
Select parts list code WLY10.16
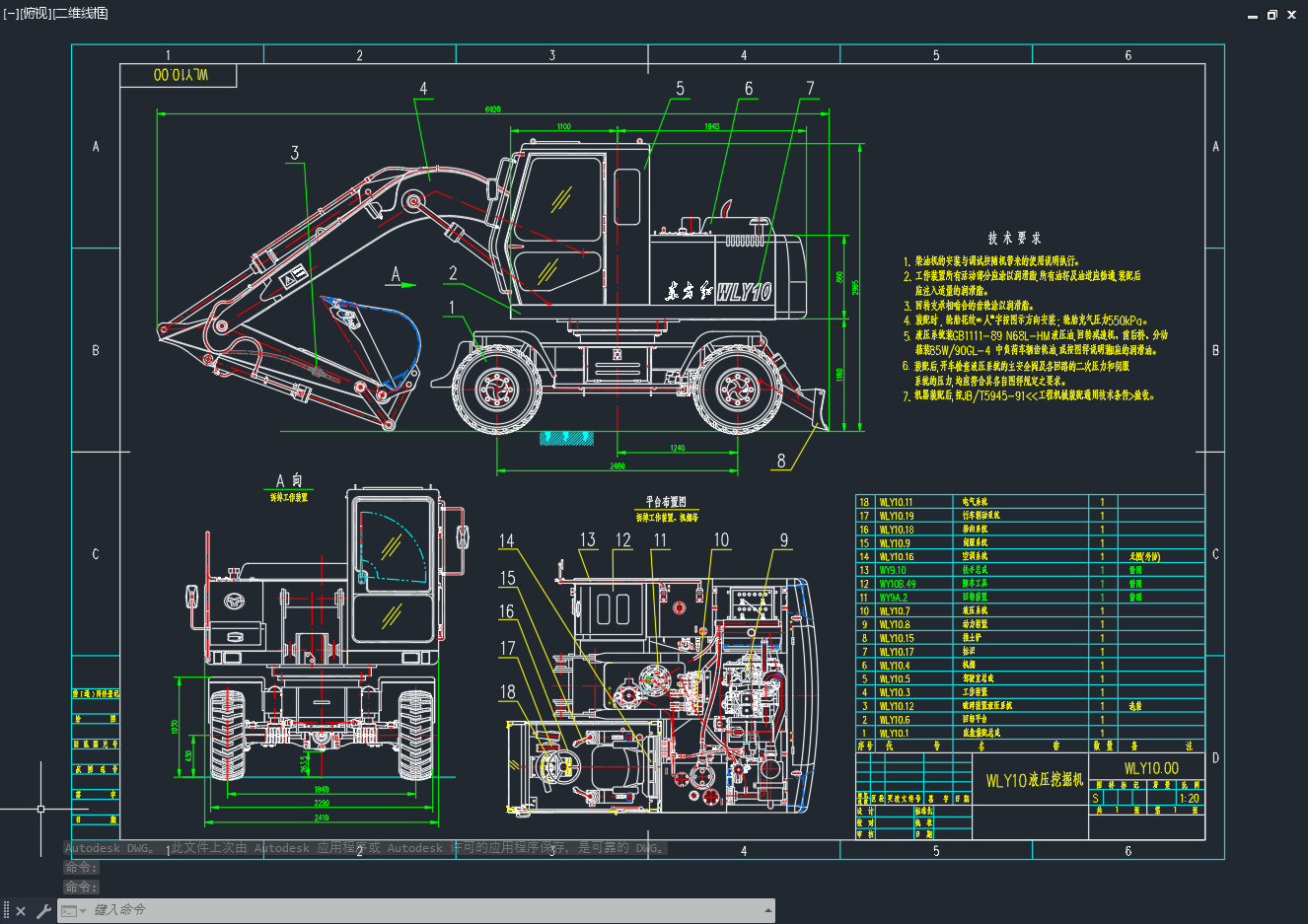click(896, 557)
